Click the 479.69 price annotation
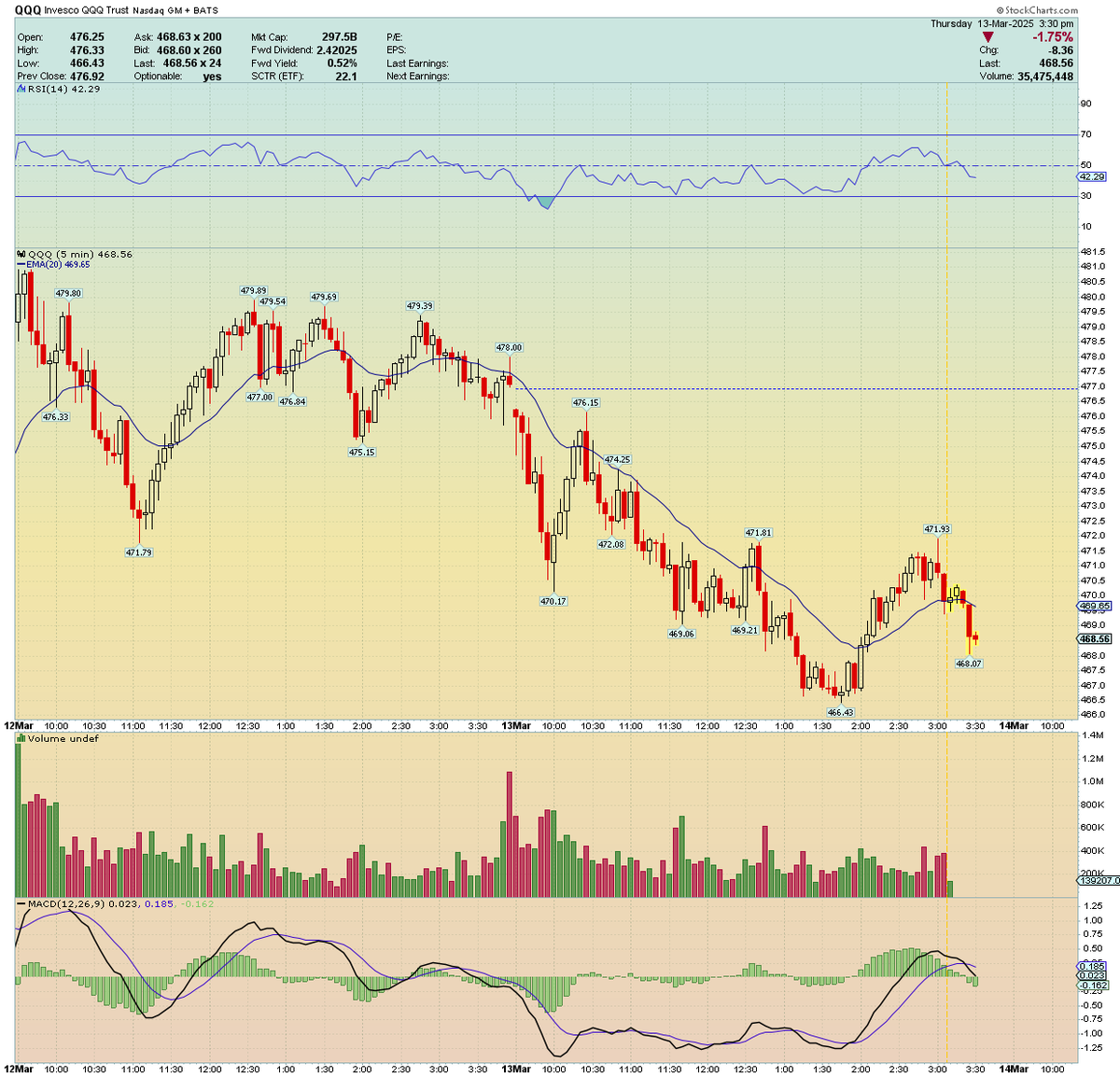 pyautogui.click(x=324, y=297)
